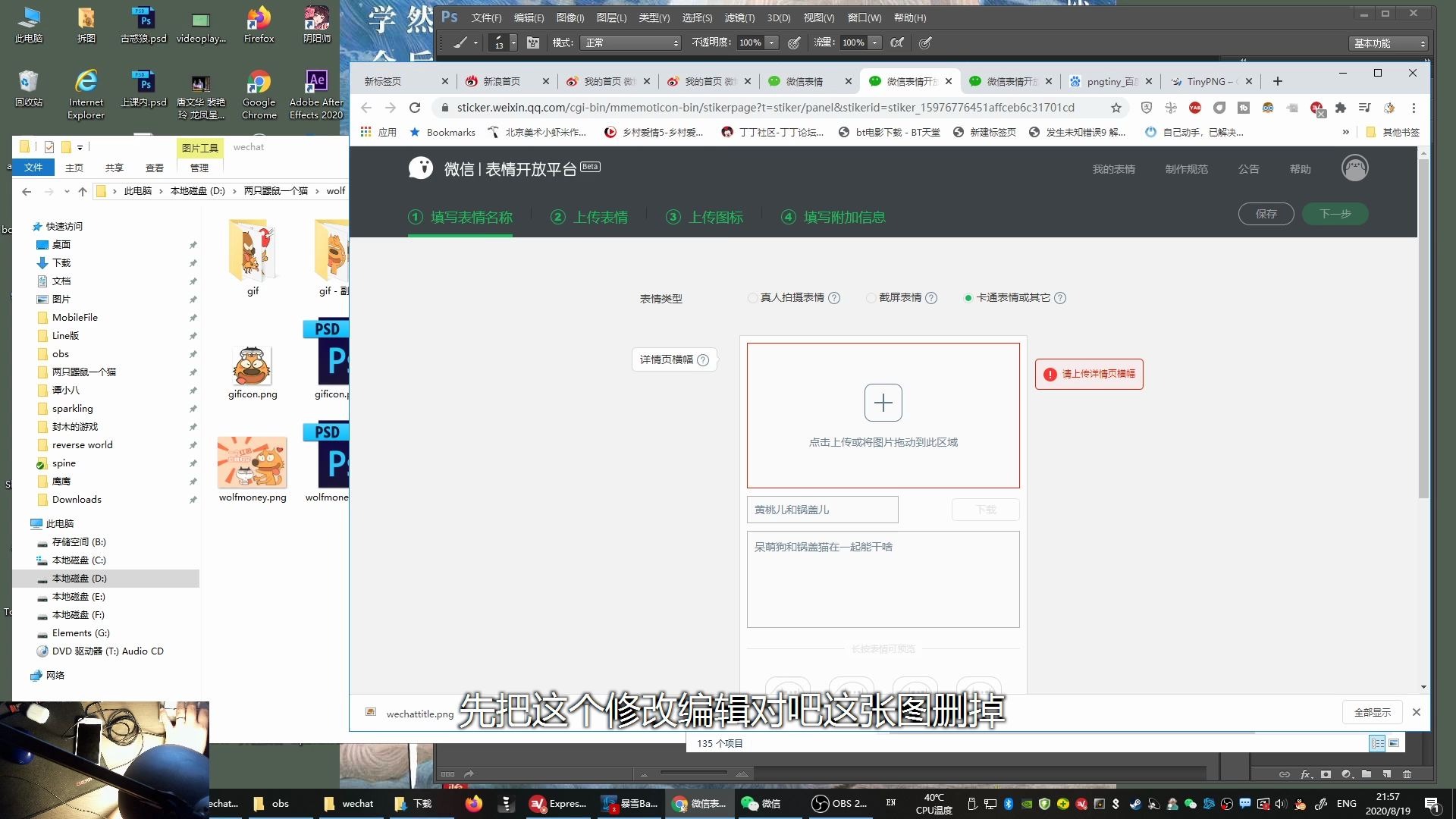Reload the Chrome page
This screenshot has width=1456, height=819.
pos(415,108)
